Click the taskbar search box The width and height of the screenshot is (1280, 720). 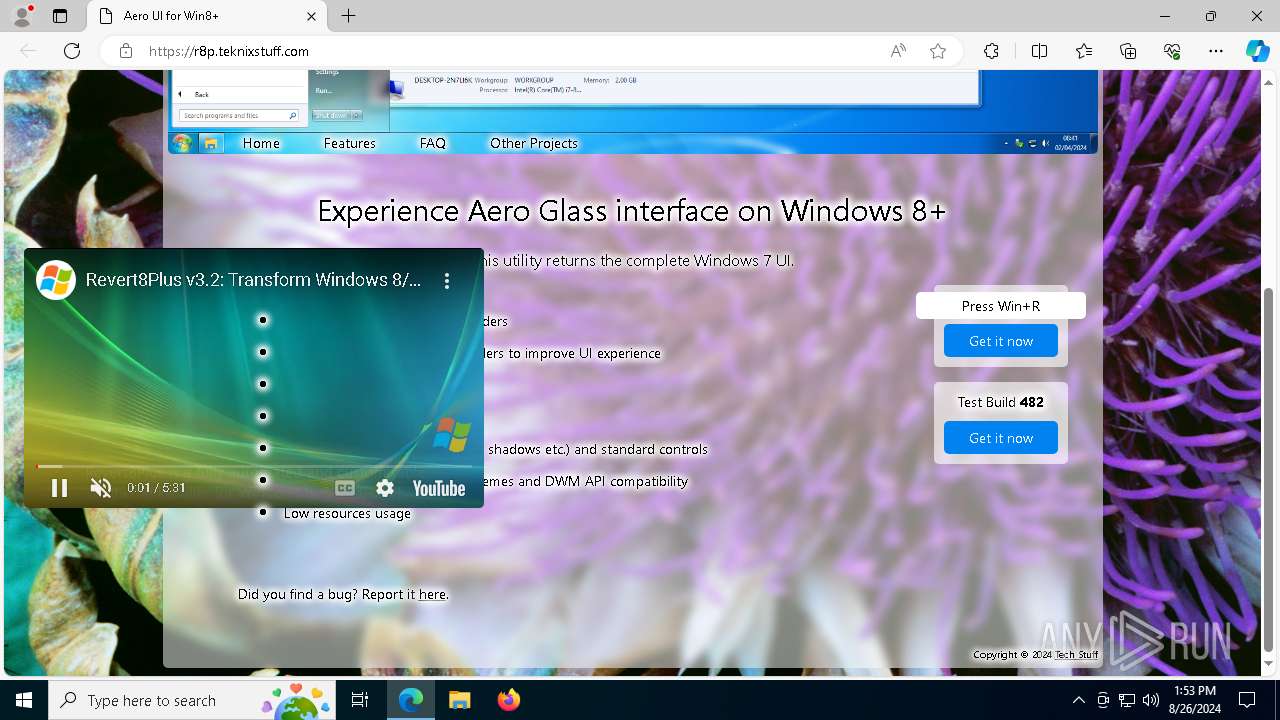tap(192, 700)
